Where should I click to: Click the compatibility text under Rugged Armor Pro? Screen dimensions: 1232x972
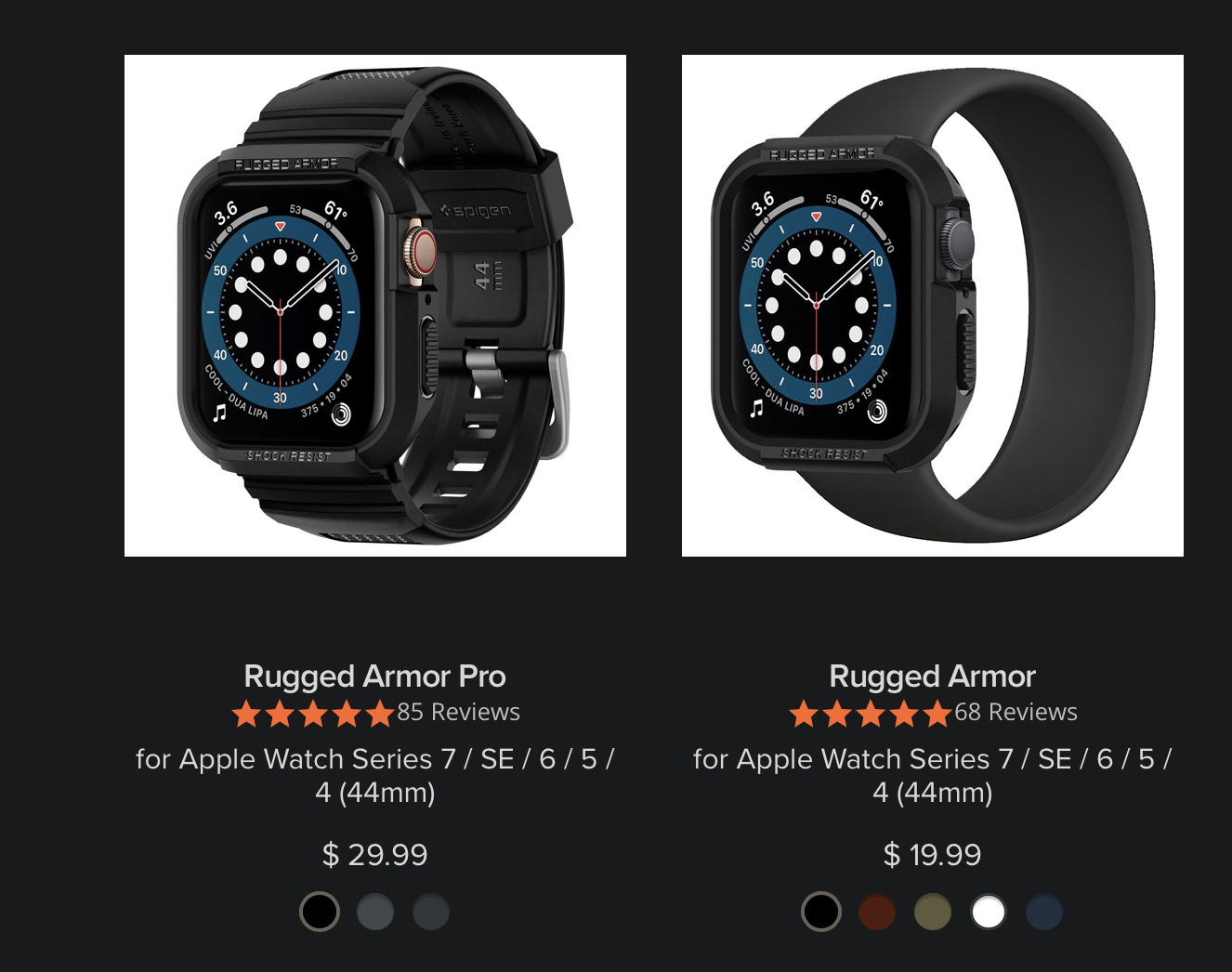tap(375, 776)
